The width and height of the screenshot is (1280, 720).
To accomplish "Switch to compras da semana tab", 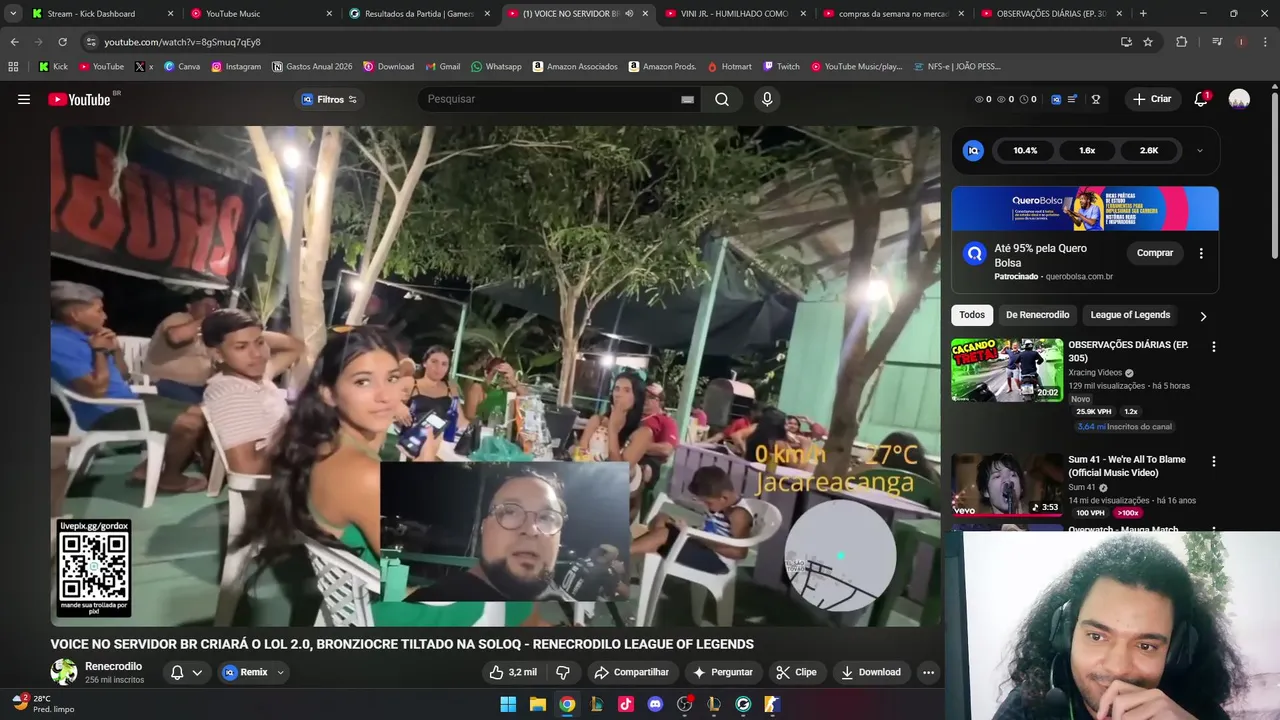I will coord(893,14).
